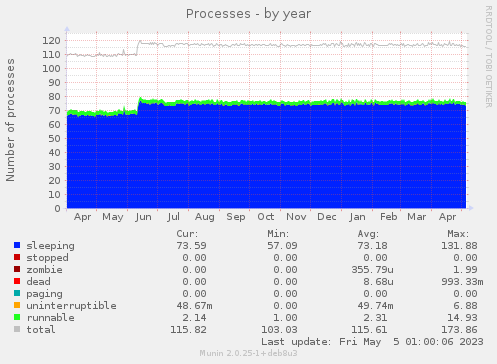Click the teal paging legend swatch

17,293
